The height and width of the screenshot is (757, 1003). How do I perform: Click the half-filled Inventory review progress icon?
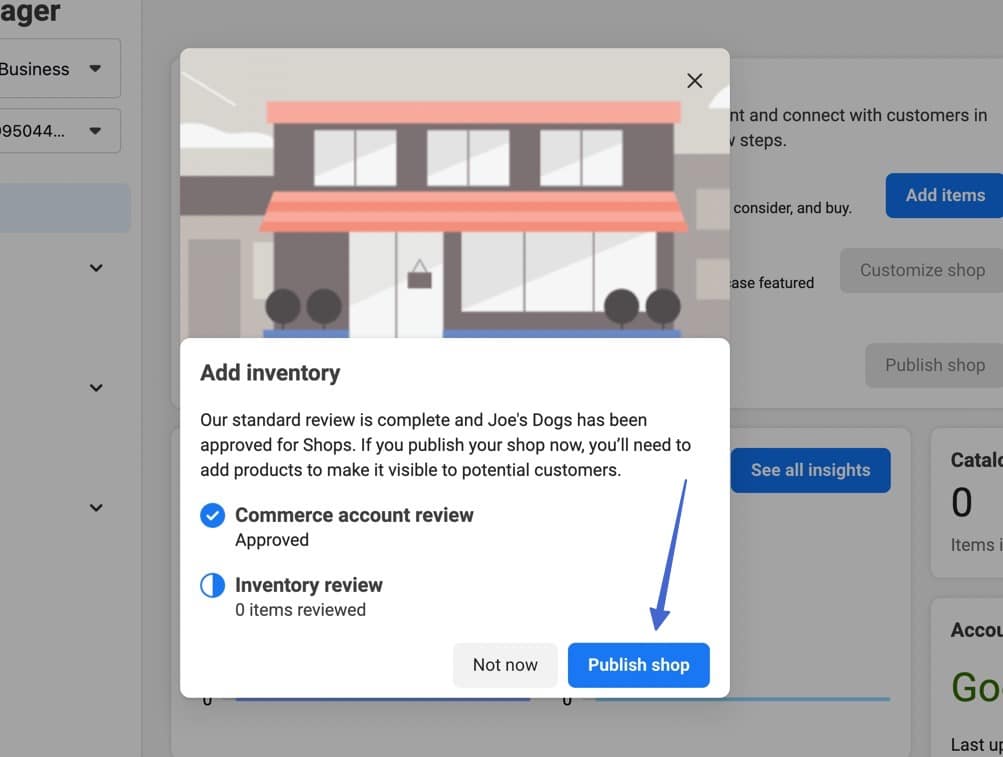[213, 585]
